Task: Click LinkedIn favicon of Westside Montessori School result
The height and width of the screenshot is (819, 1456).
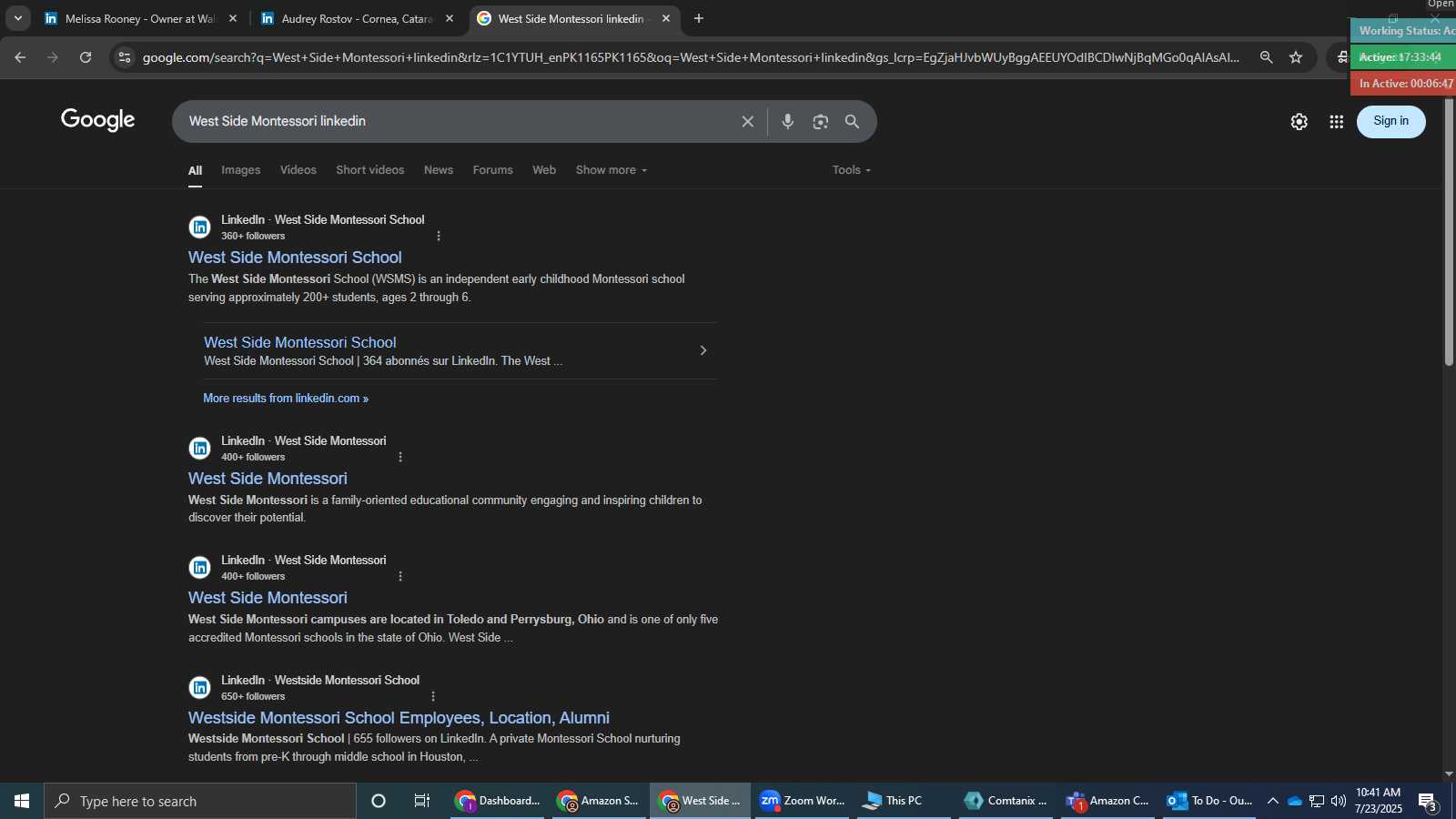Action: tap(199, 688)
